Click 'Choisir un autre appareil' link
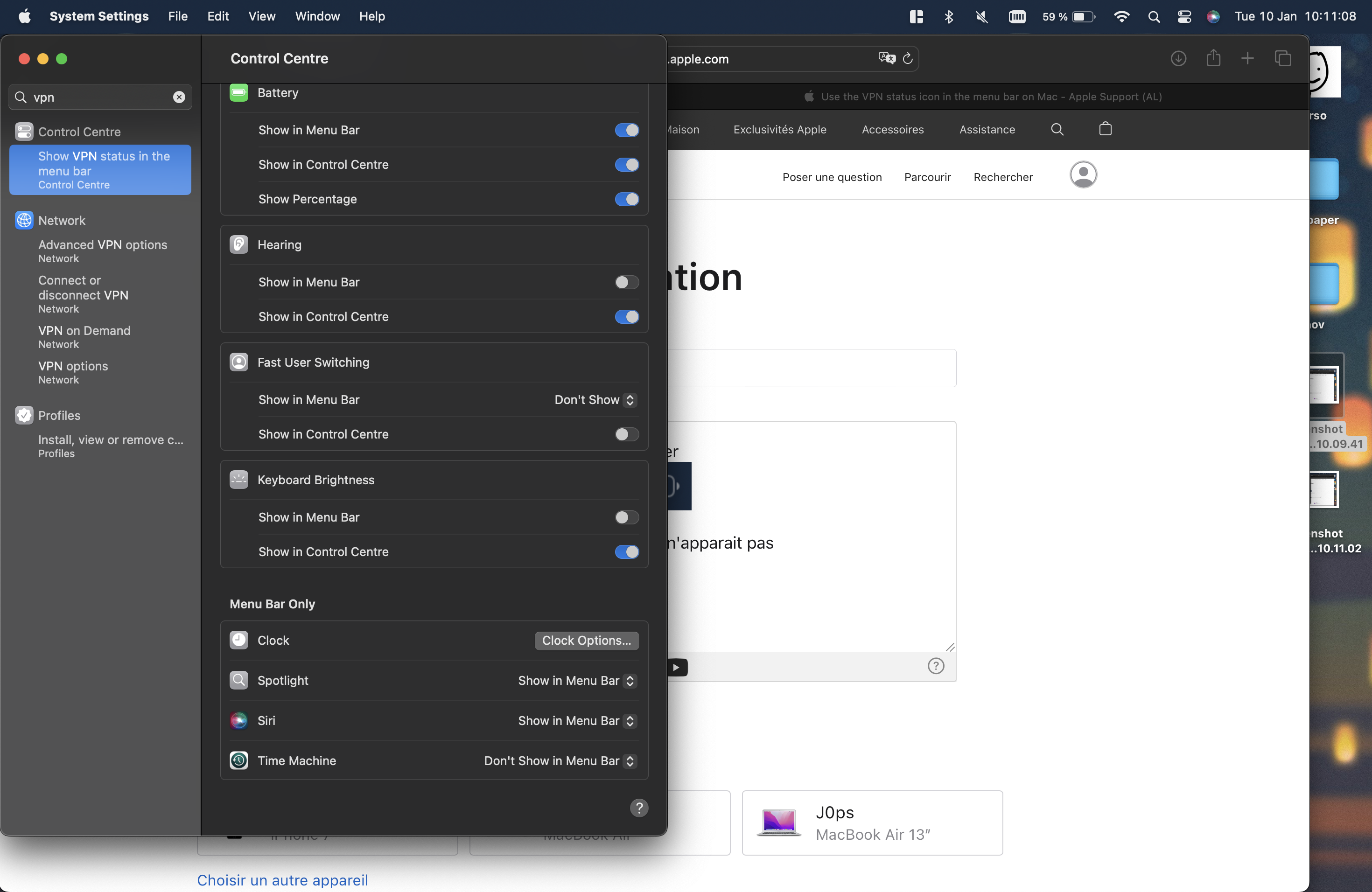1372x892 pixels. click(x=282, y=880)
